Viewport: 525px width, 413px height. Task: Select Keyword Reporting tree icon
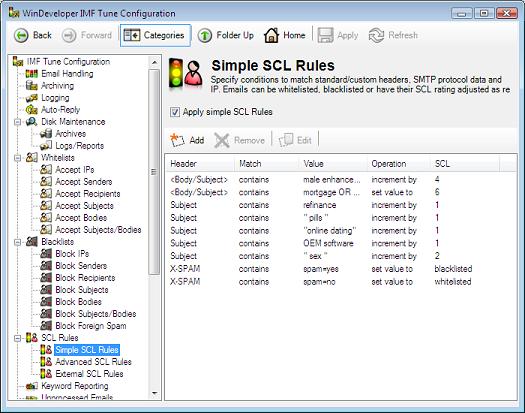point(32,386)
